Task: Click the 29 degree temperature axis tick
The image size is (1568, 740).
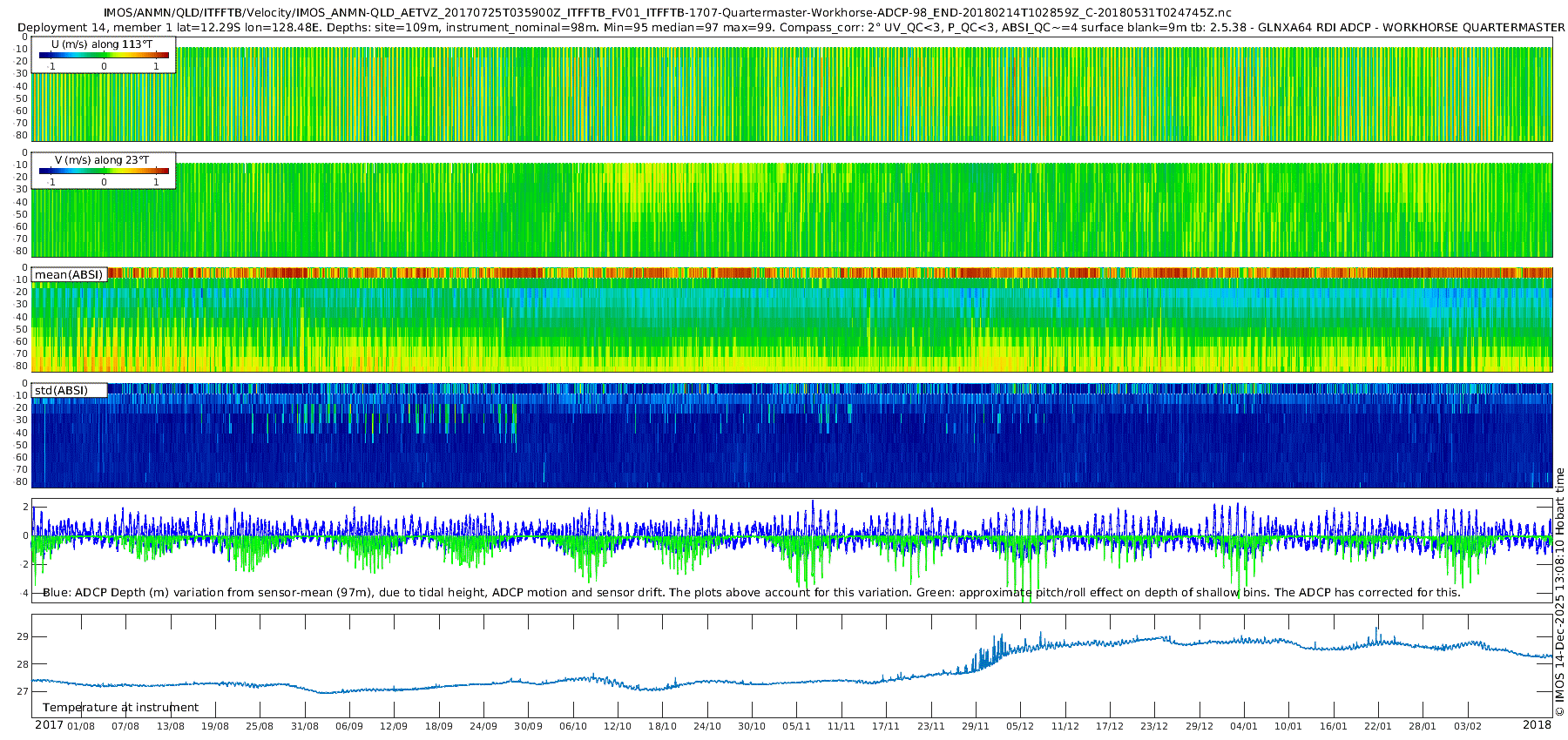Action: point(23,636)
